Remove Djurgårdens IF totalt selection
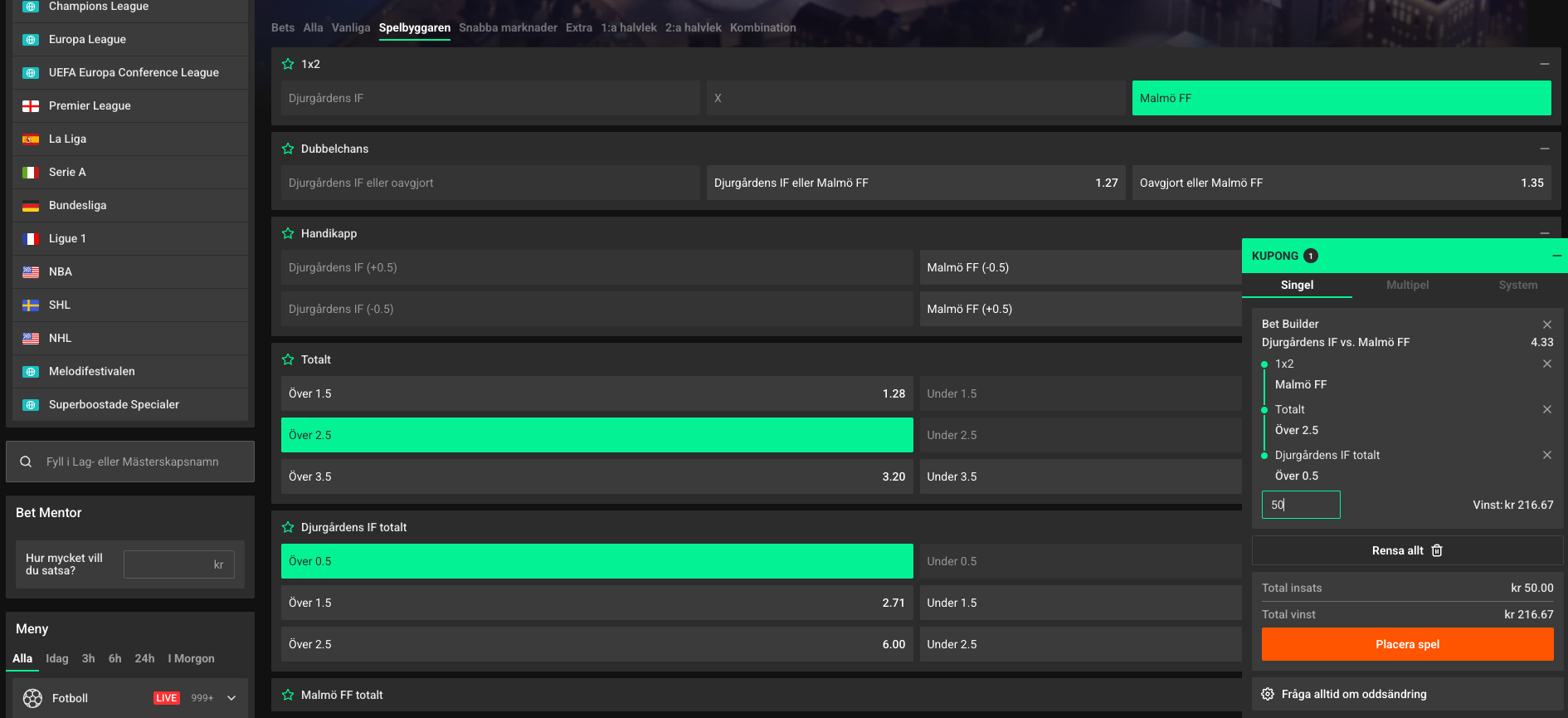Image resolution: width=1568 pixels, height=718 pixels. click(x=1547, y=455)
